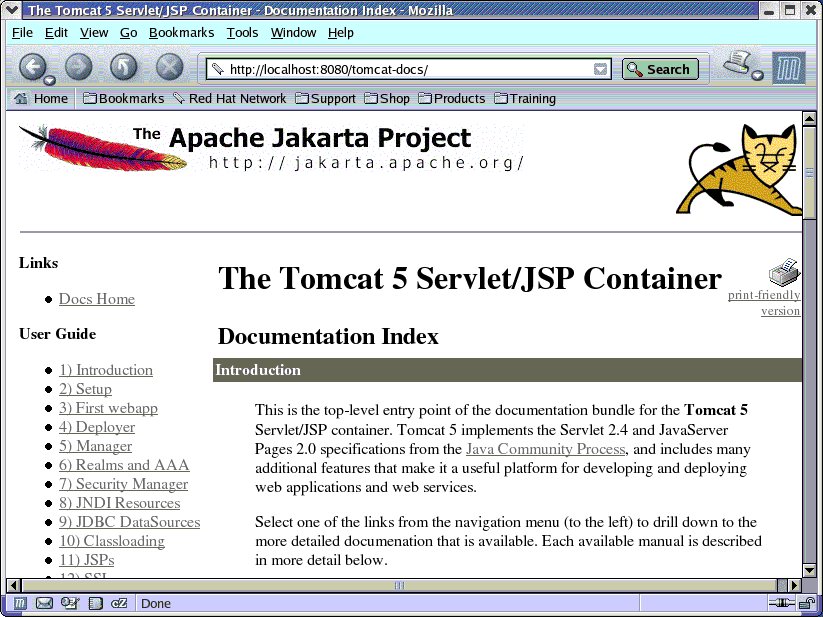Image resolution: width=823 pixels, height=617 pixels.
Task: Click the Tomcat cat logo image
Action: pos(739,168)
